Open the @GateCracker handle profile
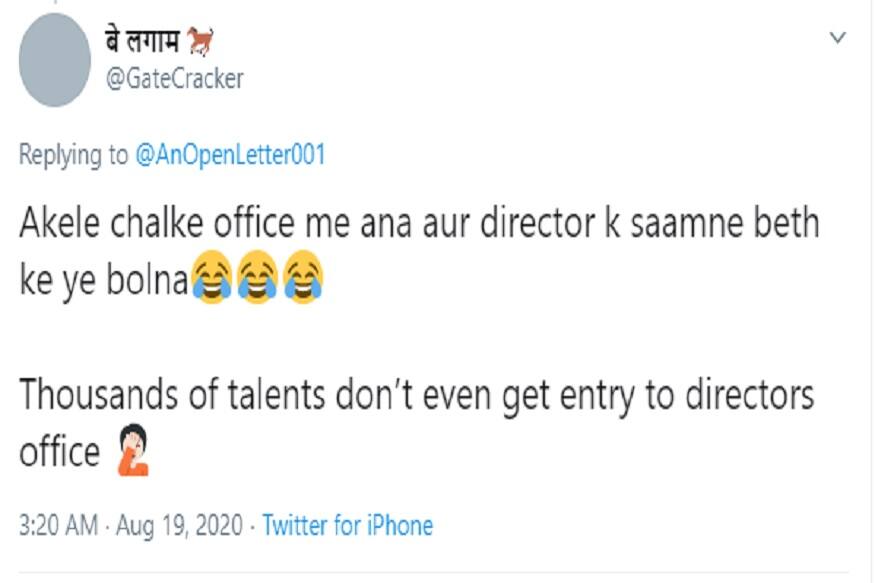 [x=174, y=79]
